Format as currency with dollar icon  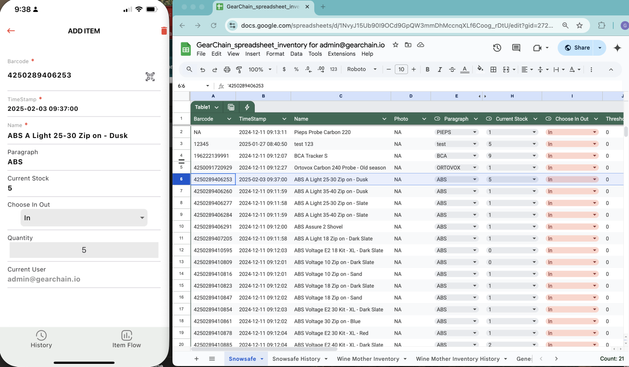click(284, 69)
